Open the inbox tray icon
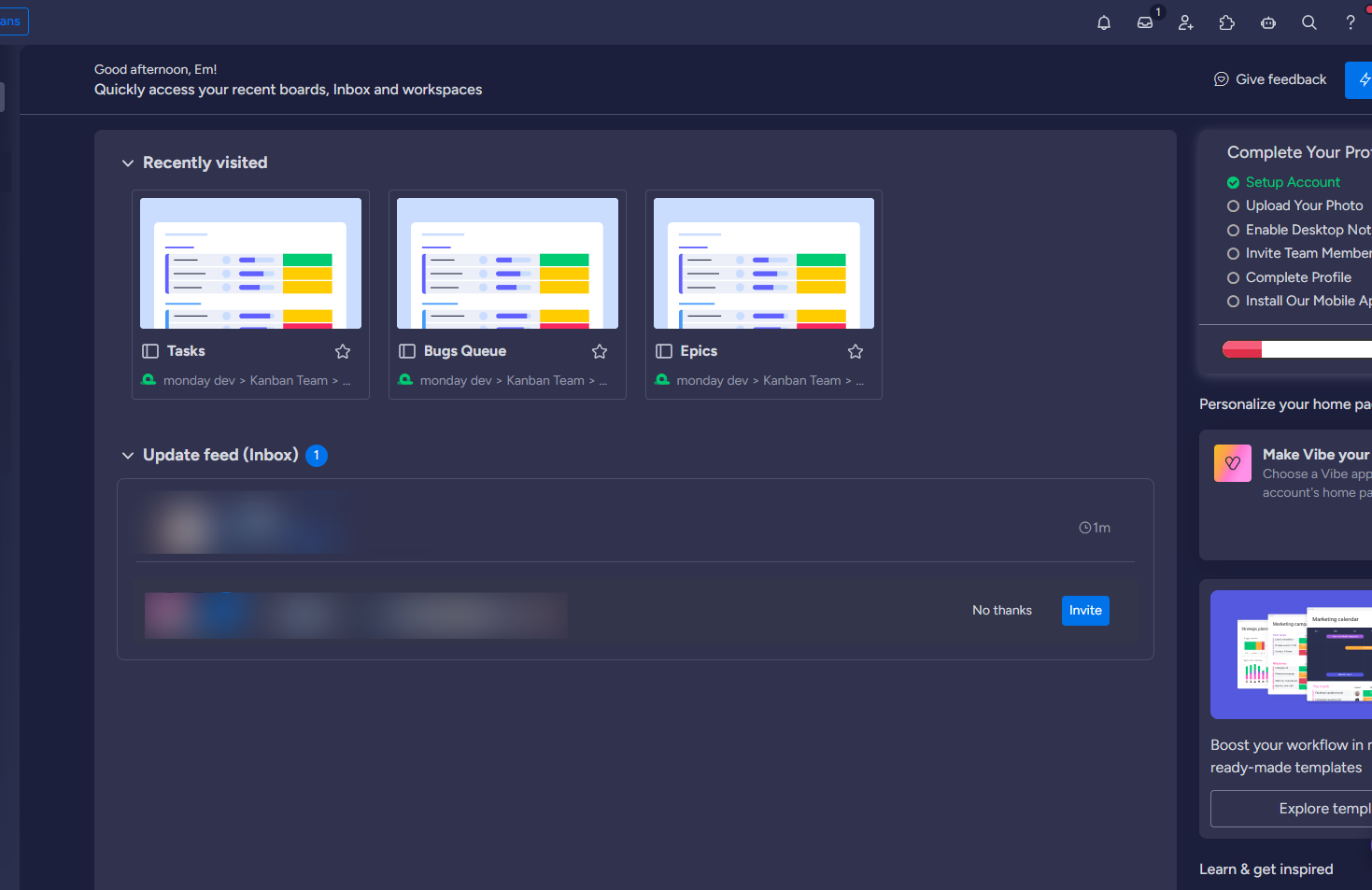The width and height of the screenshot is (1372, 890). 1145,22
